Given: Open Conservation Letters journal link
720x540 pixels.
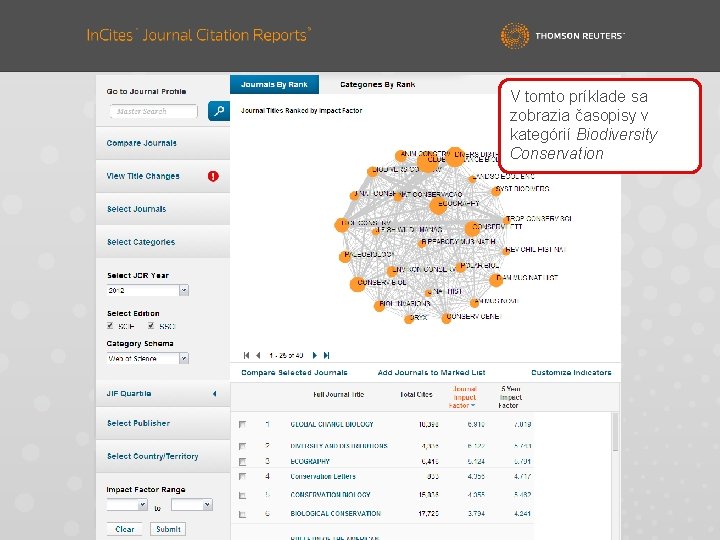Looking at the screenshot, I should [x=323, y=477].
